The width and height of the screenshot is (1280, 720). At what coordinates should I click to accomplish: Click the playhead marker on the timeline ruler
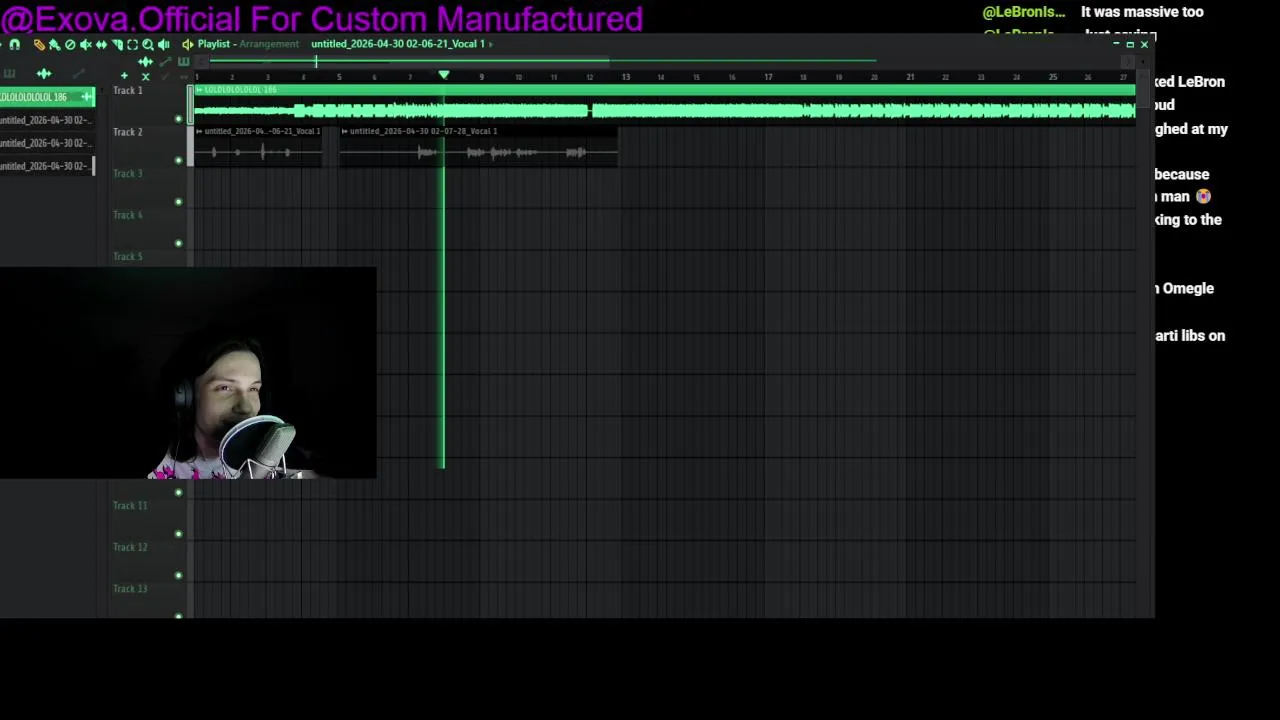coord(444,75)
